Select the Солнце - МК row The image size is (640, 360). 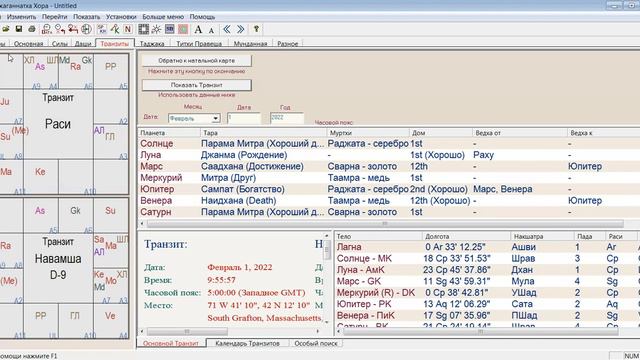487,258
